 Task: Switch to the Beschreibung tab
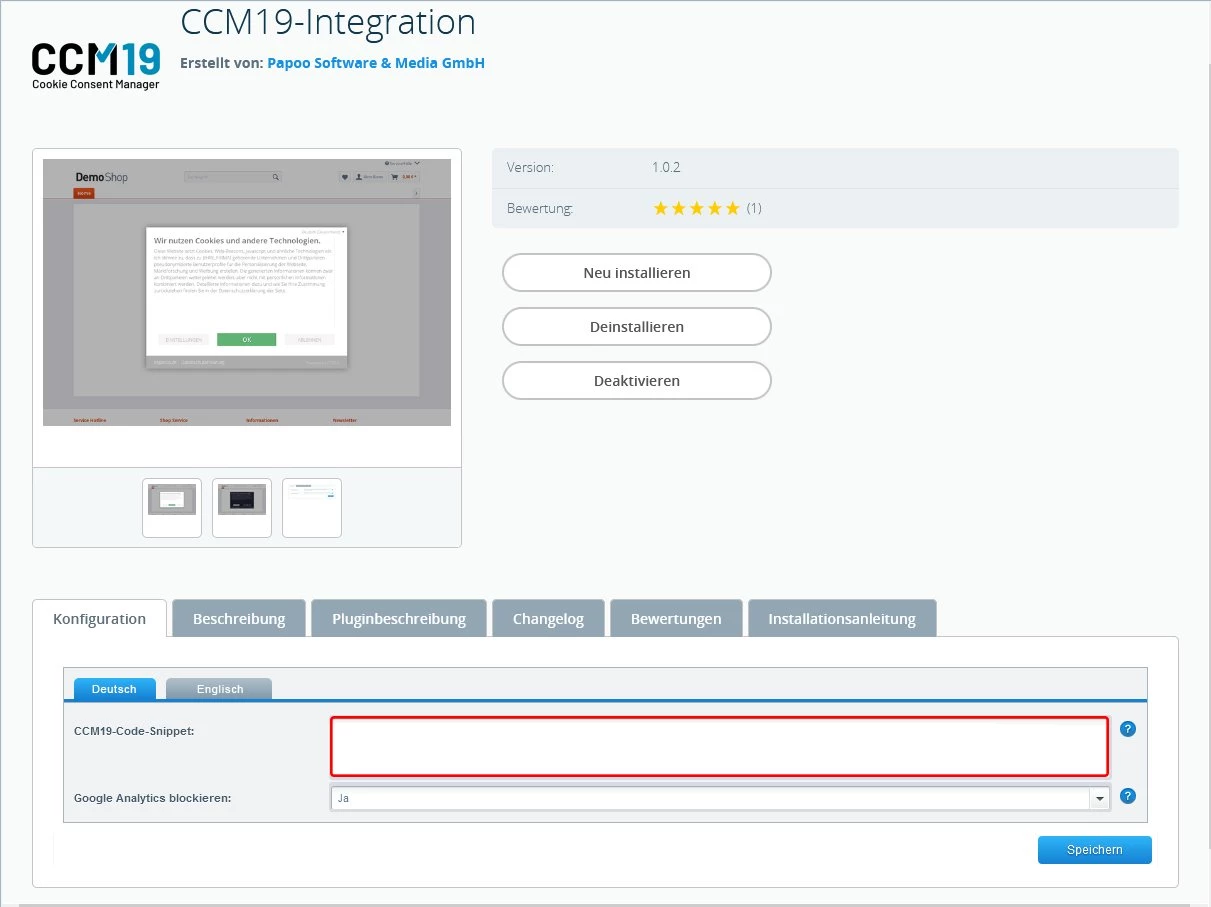coord(239,619)
